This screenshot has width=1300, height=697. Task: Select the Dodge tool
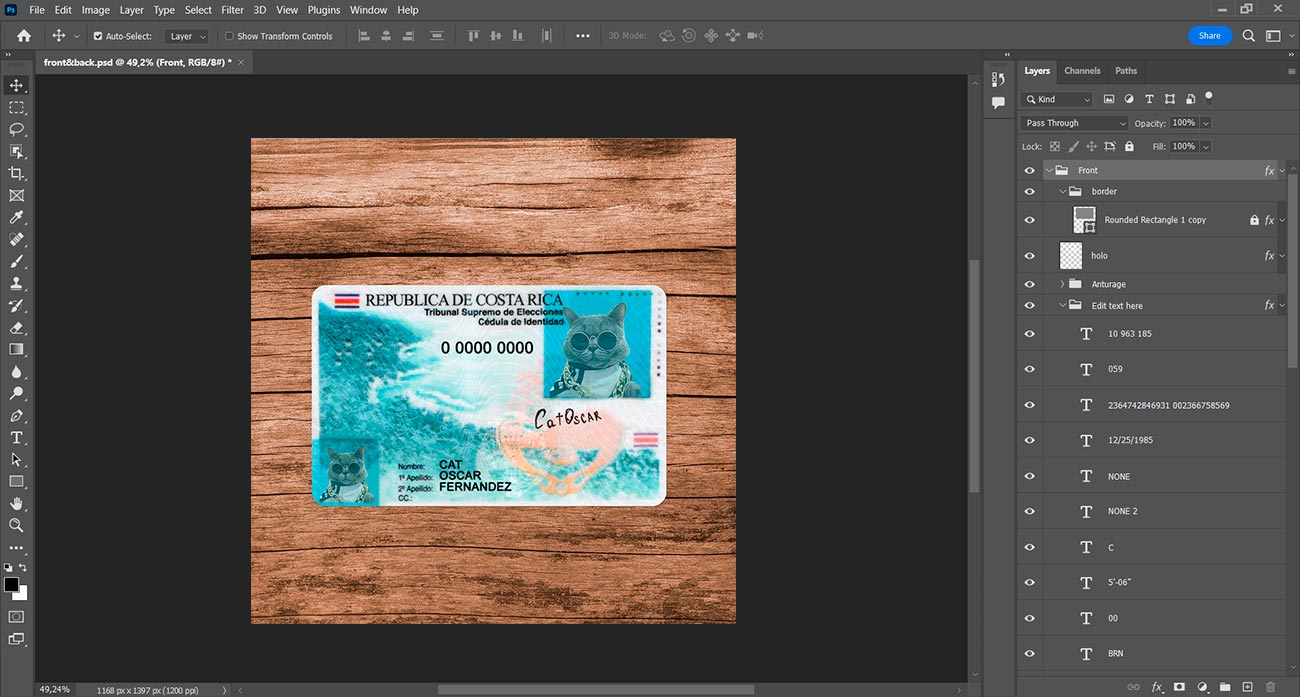(16, 393)
